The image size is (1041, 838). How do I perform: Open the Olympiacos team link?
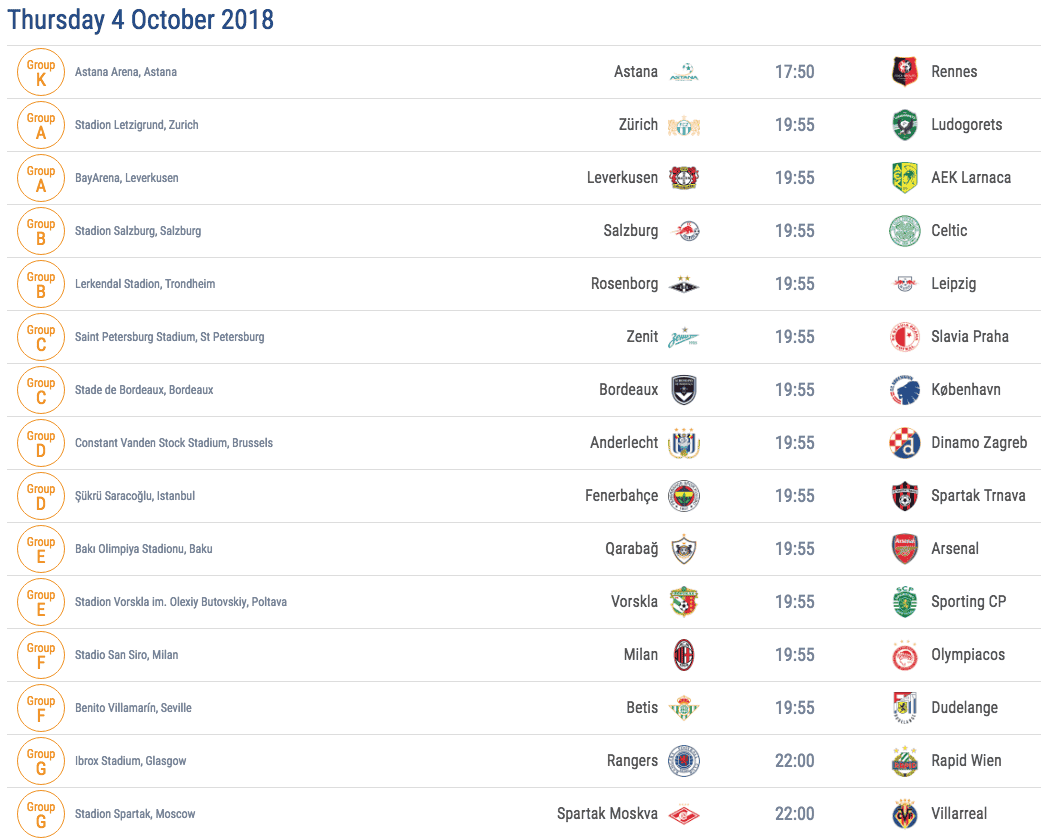point(967,655)
